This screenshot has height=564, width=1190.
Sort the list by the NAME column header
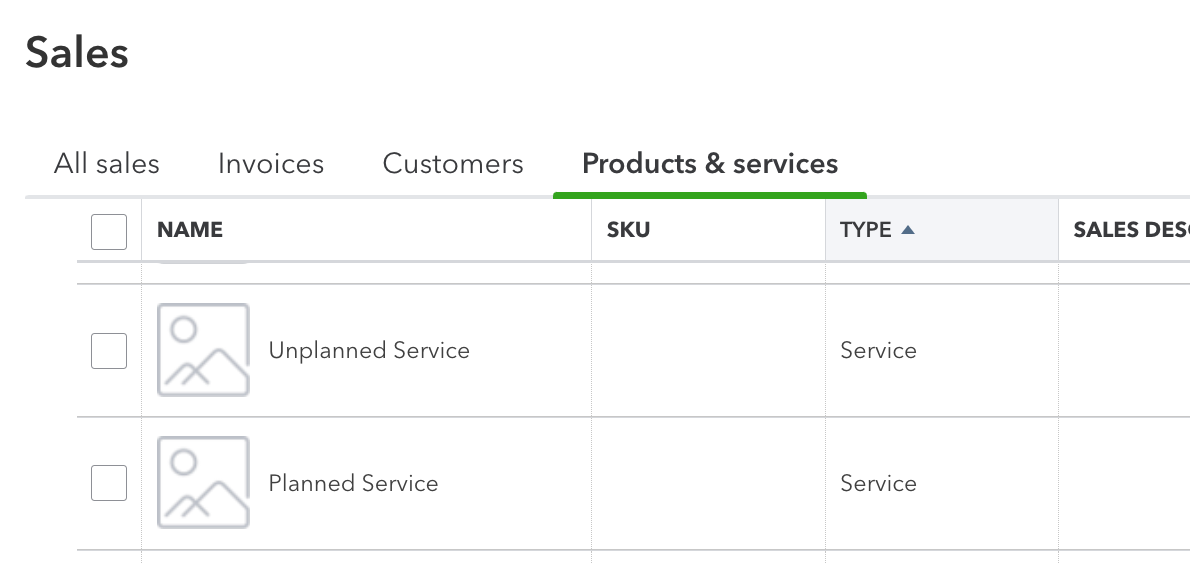(x=190, y=230)
